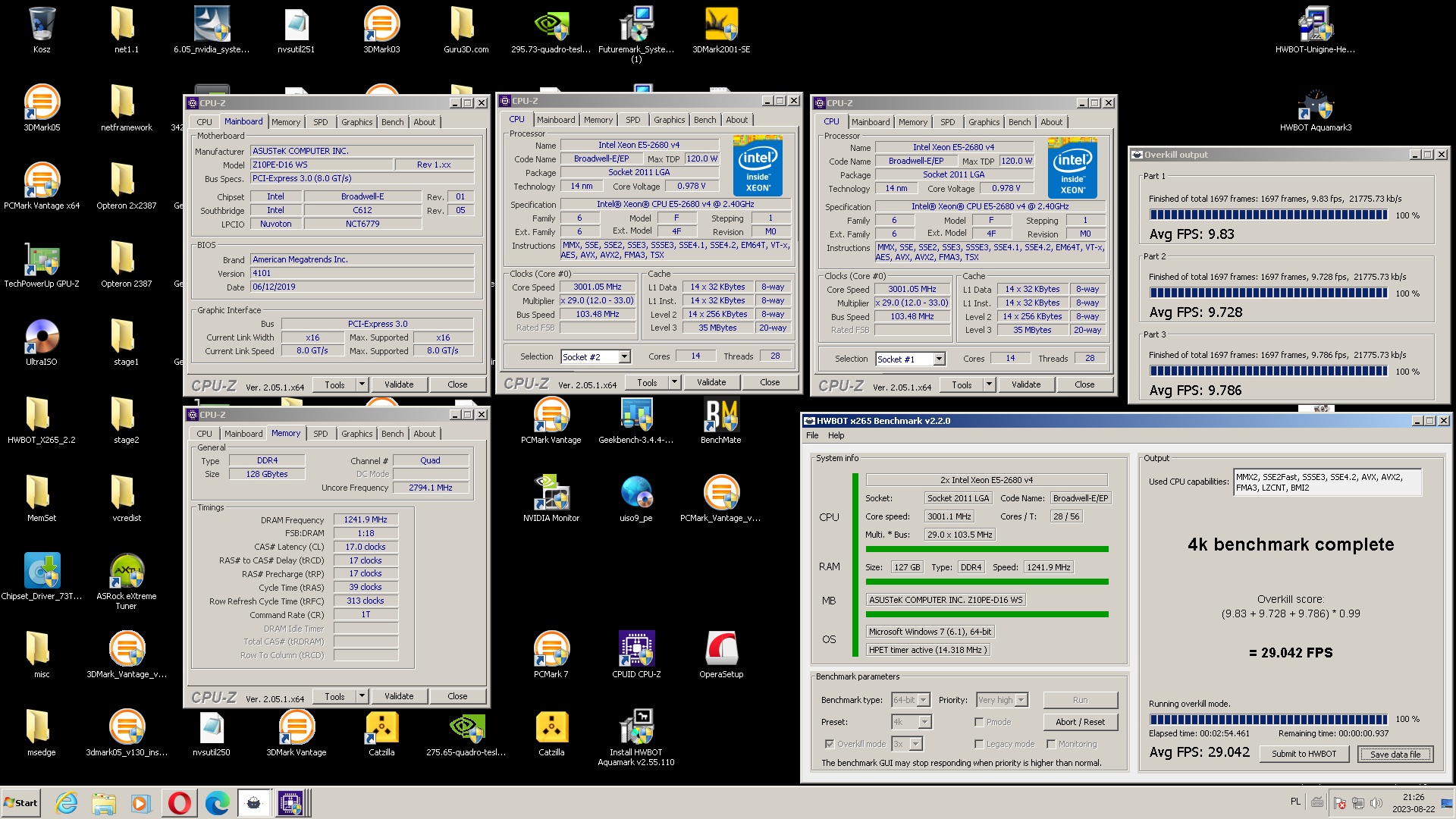Toggle Overkill mode checkbox

829,744
